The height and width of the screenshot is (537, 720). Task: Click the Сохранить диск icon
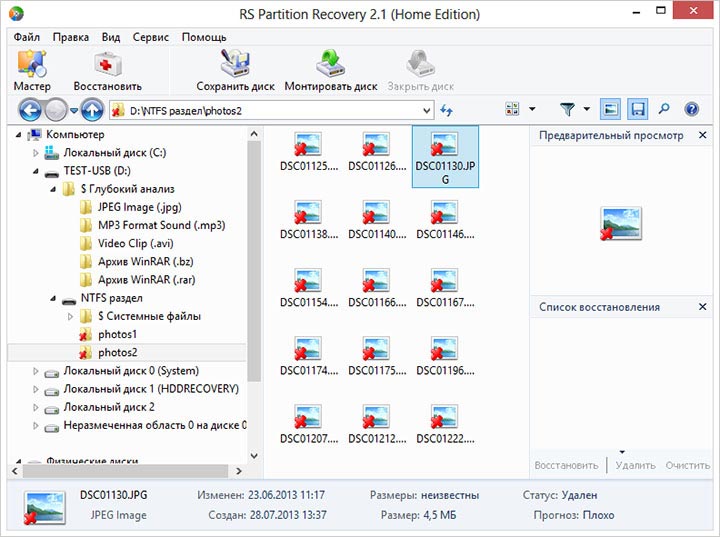click(235, 70)
